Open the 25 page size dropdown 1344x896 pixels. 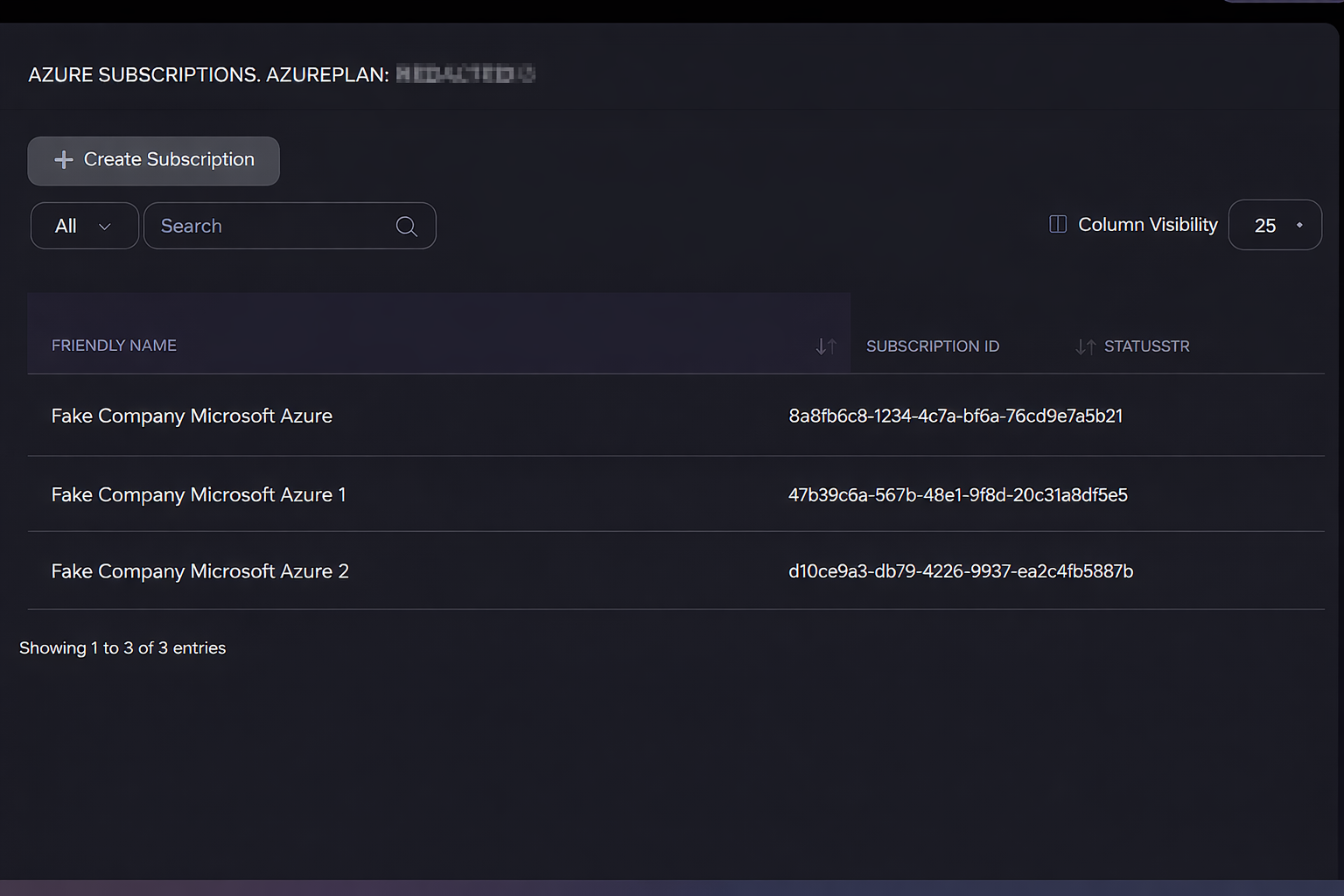pyautogui.click(x=1275, y=225)
